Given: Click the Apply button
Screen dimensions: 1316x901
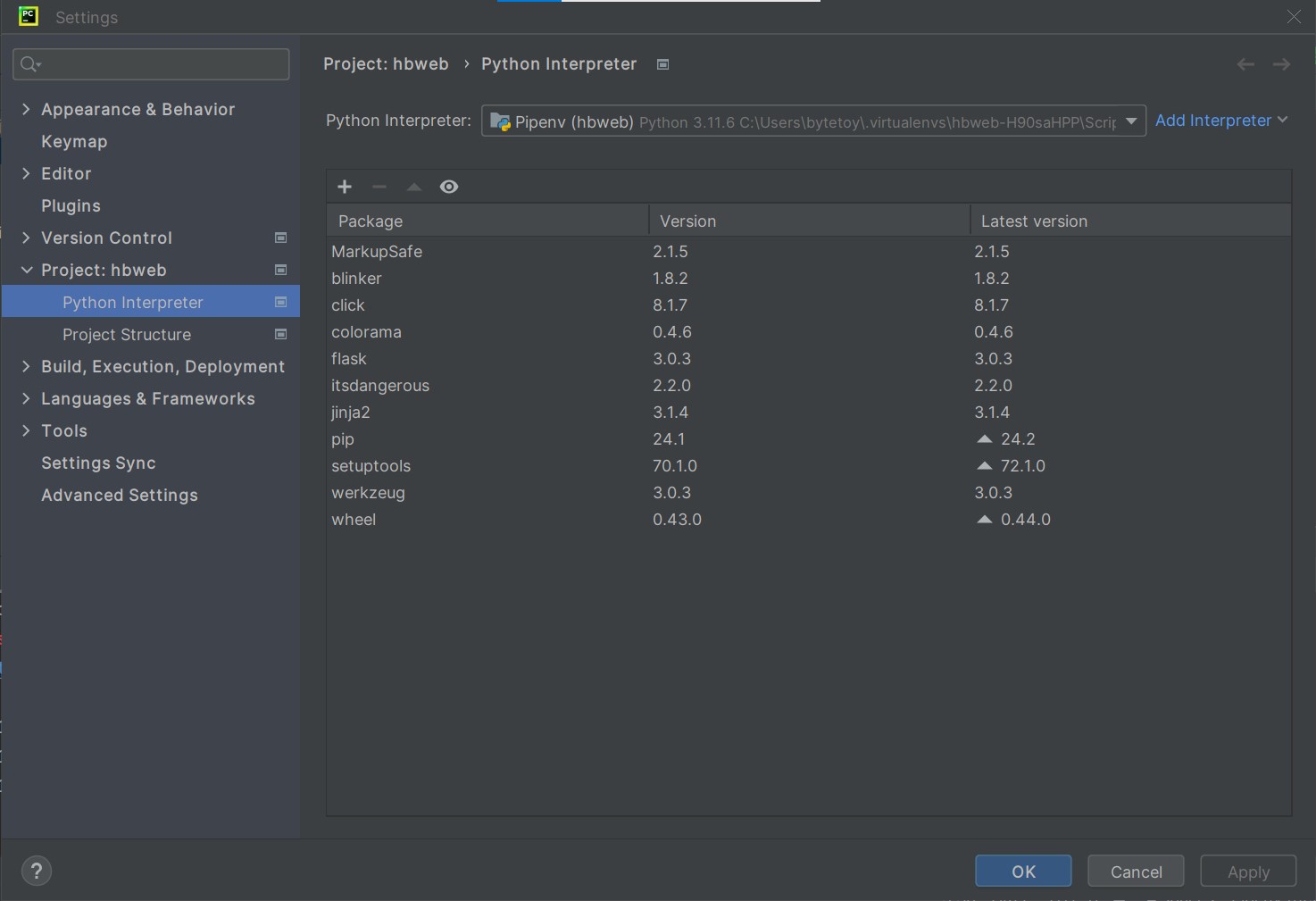Looking at the screenshot, I should 1248,871.
